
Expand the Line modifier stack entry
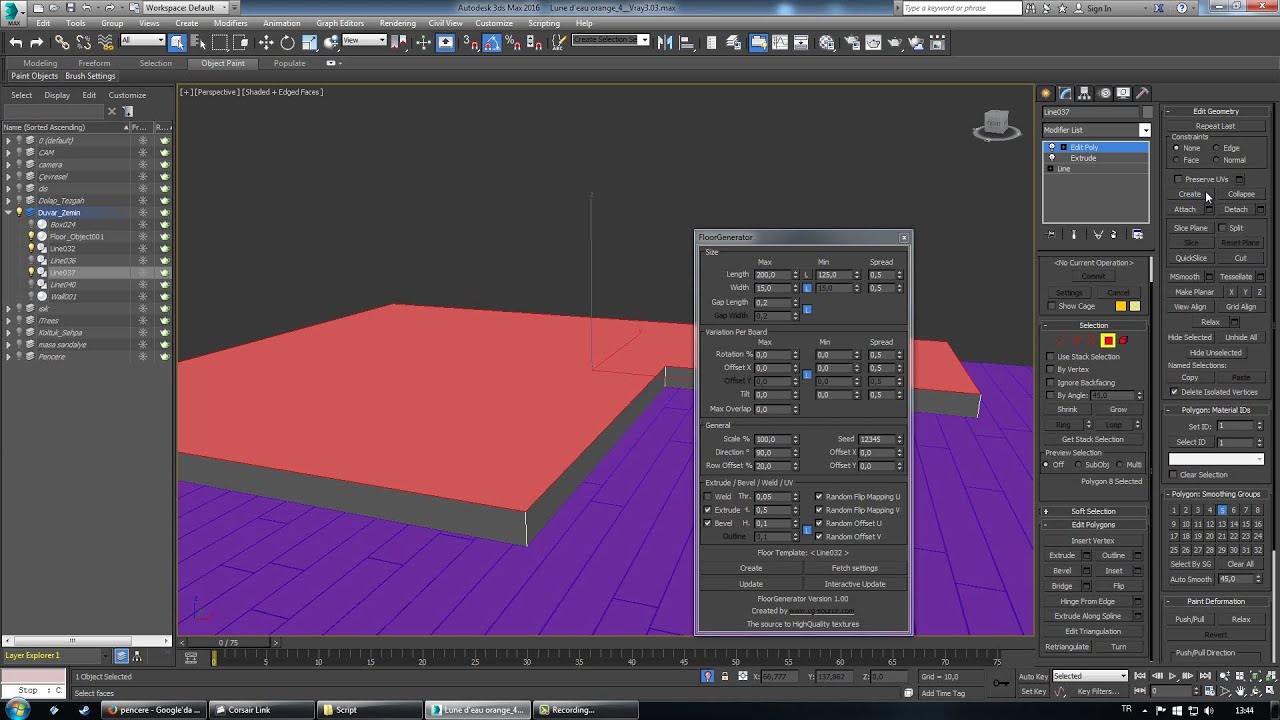1050,169
